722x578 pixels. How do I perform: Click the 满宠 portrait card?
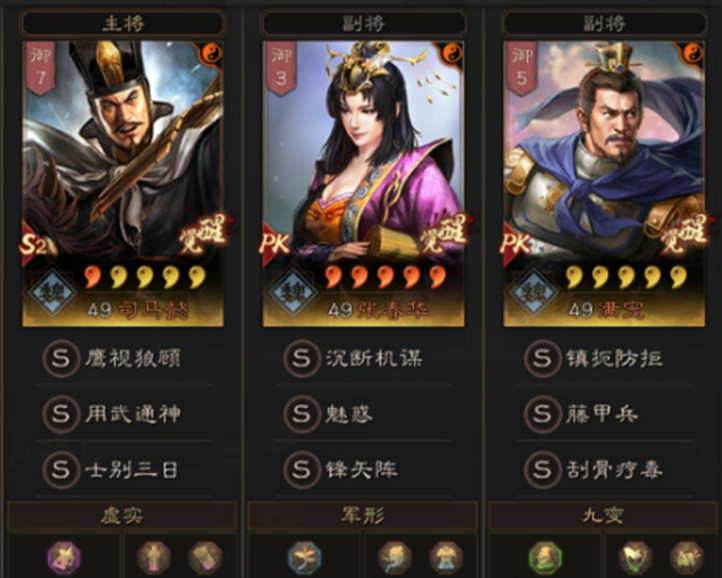(604, 183)
